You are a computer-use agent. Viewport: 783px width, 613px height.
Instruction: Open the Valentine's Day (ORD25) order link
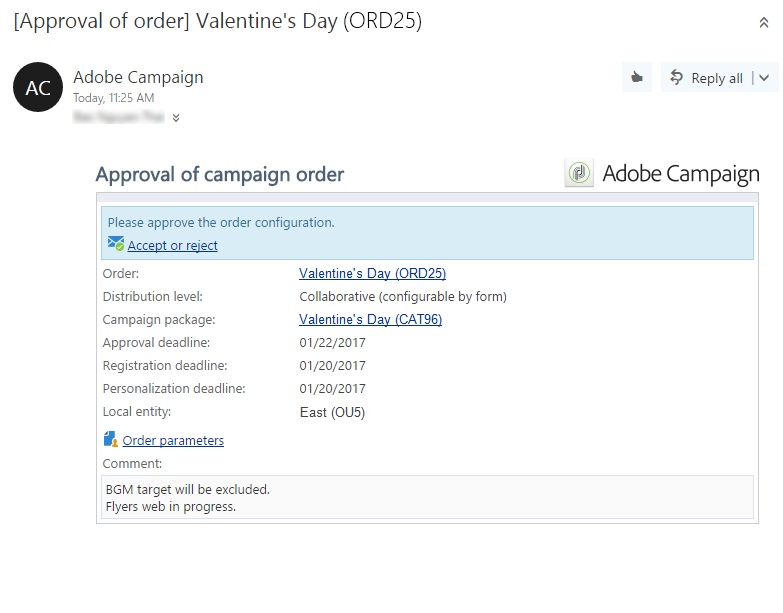[x=372, y=273]
